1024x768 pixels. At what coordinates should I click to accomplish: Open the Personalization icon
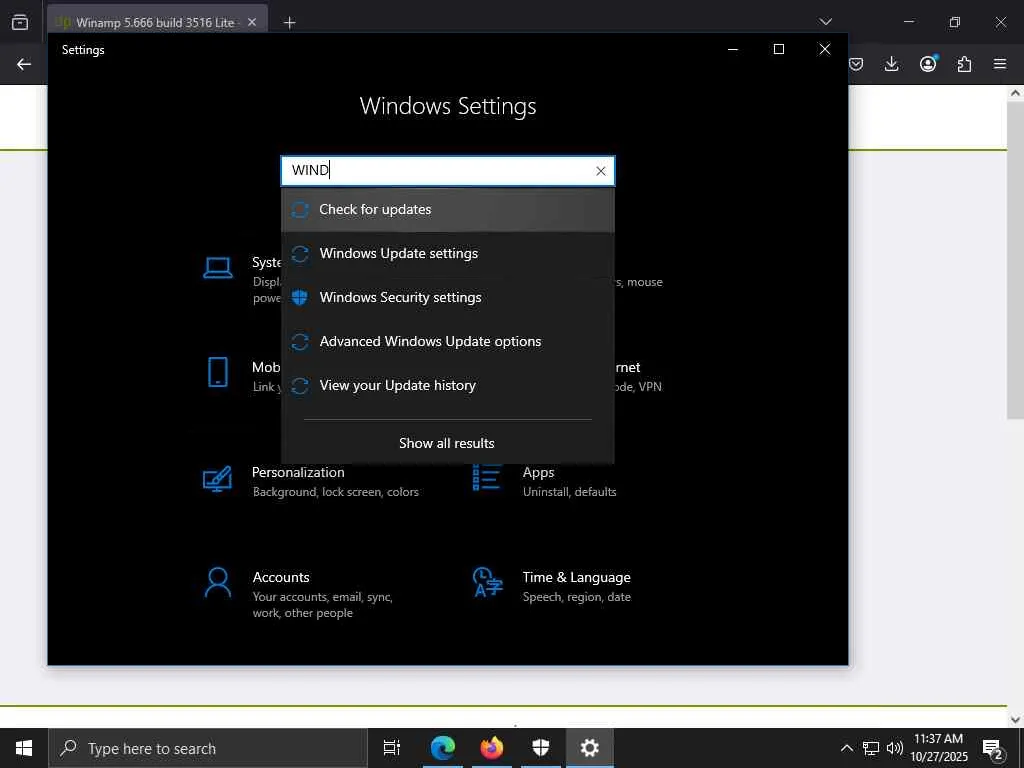(217, 479)
